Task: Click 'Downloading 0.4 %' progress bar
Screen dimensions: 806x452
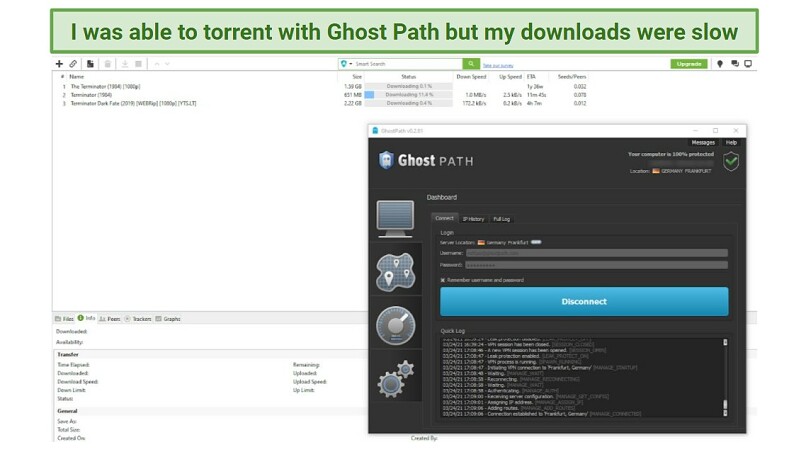Action: [x=409, y=103]
